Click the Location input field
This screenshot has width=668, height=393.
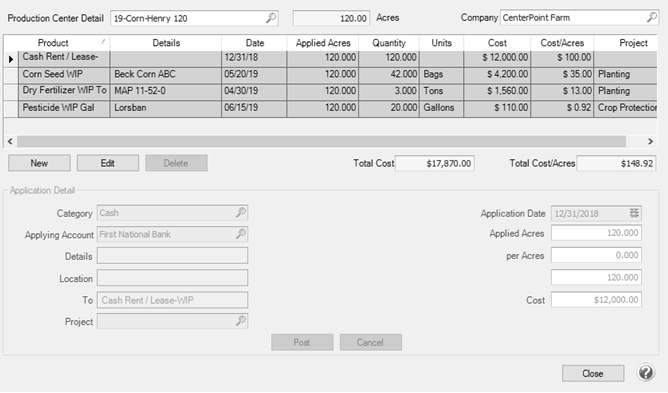click(x=172, y=278)
